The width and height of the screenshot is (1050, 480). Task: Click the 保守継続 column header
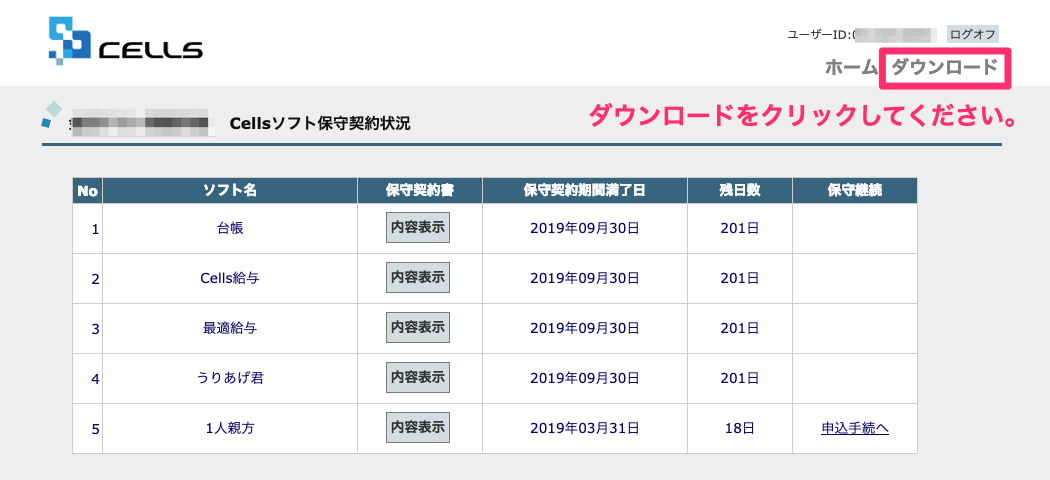(854, 191)
